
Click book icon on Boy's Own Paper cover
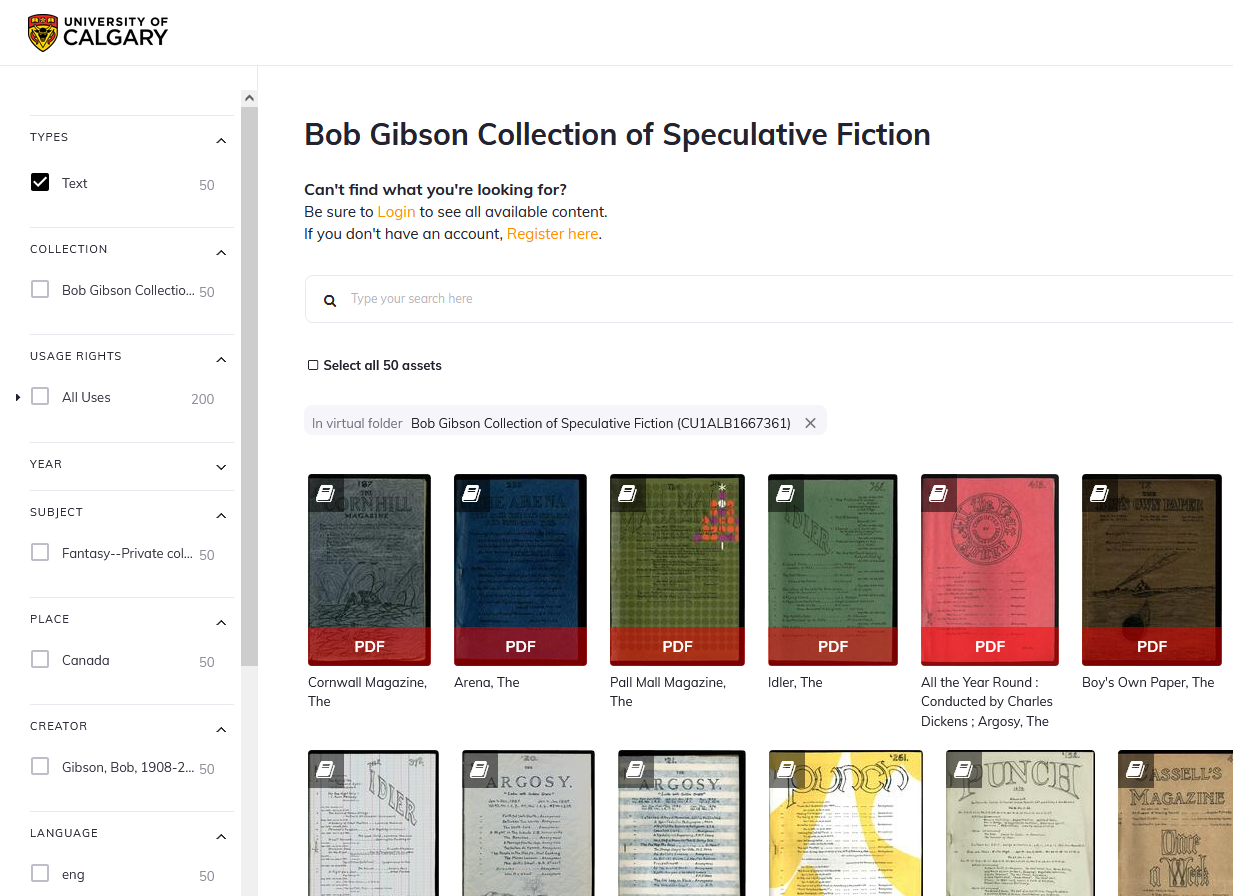coord(1099,493)
